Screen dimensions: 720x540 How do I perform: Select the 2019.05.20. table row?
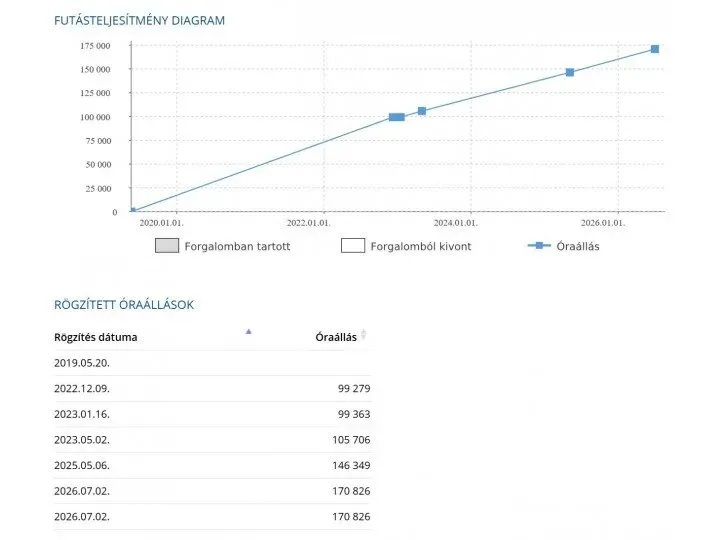[x=213, y=363]
